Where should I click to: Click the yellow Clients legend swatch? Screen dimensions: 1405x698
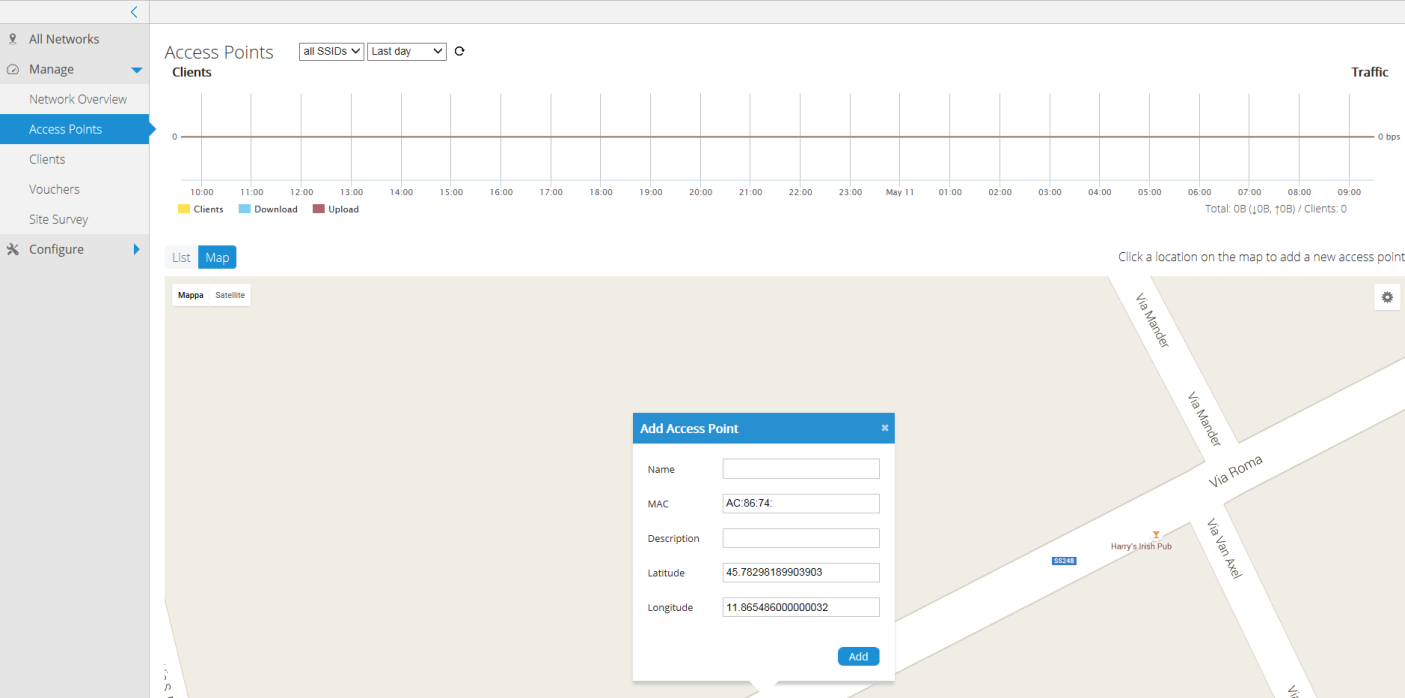(184, 209)
